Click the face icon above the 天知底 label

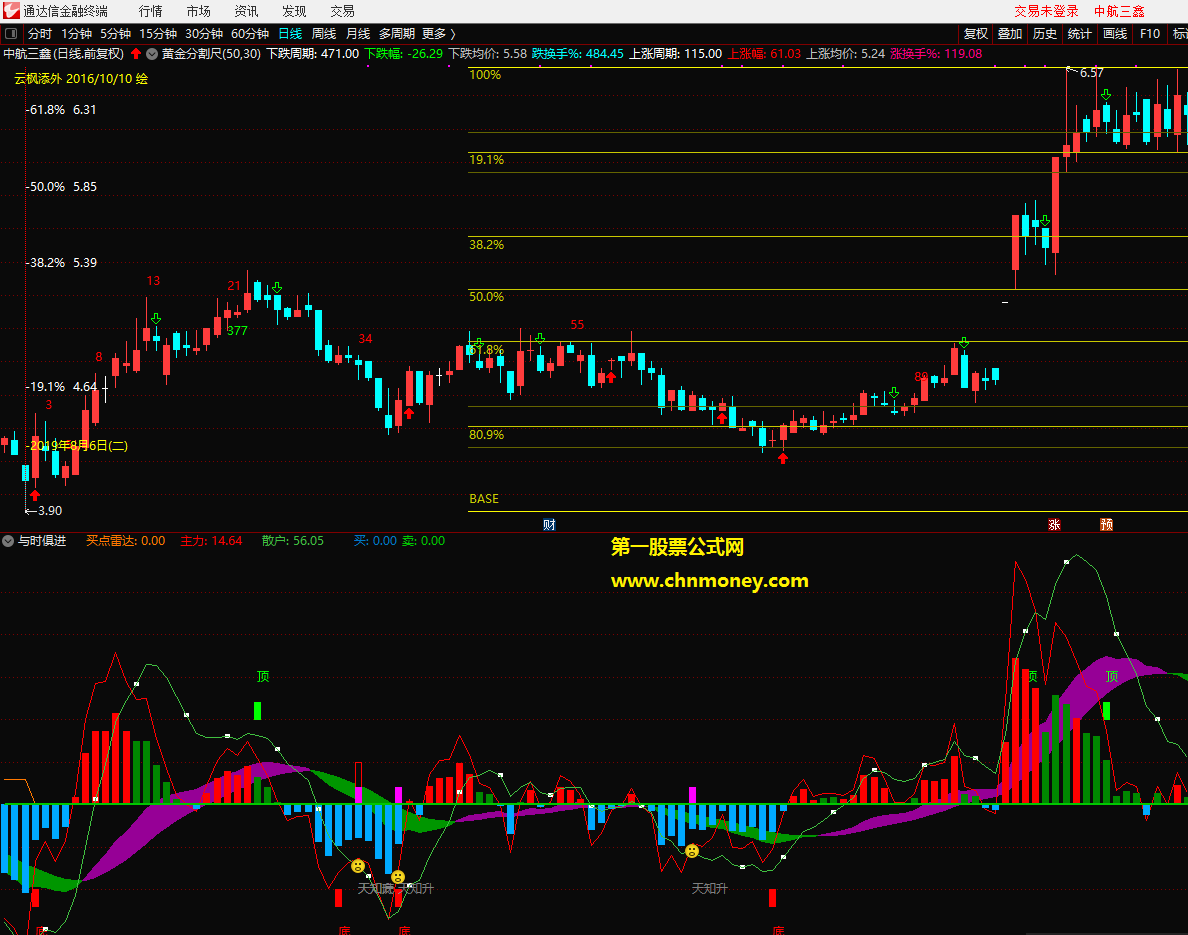coord(358,865)
